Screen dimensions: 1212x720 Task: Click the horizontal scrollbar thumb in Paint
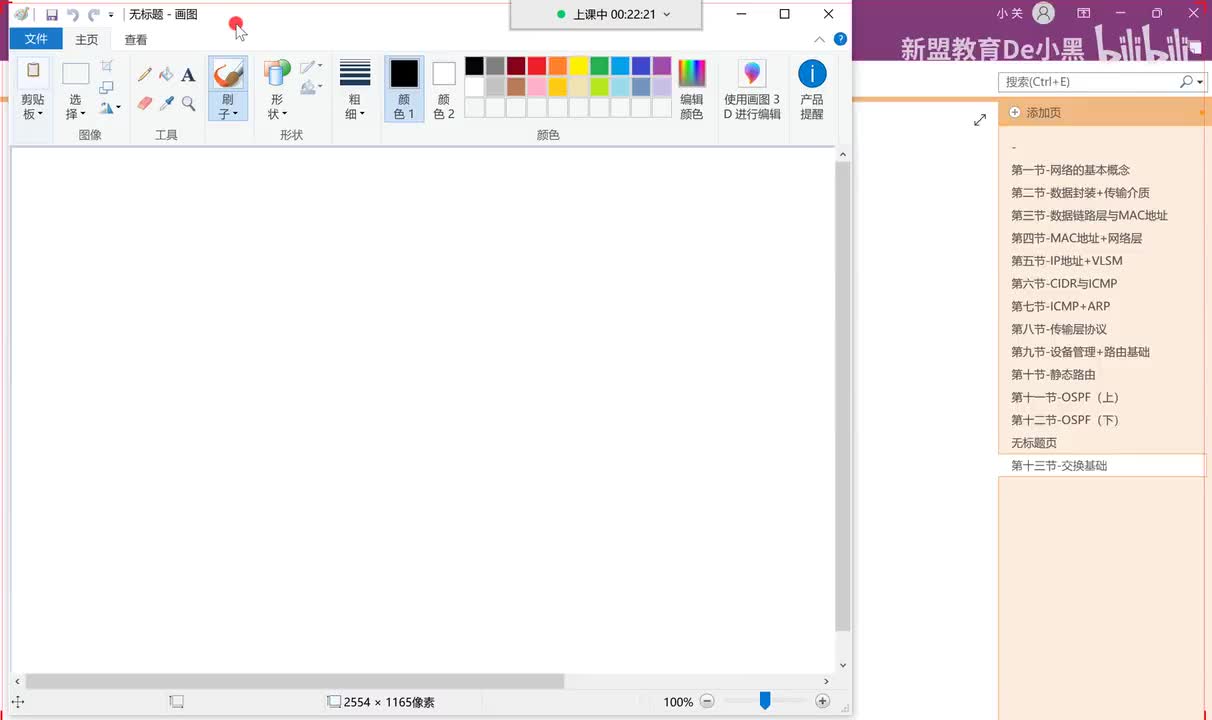[x=295, y=681]
